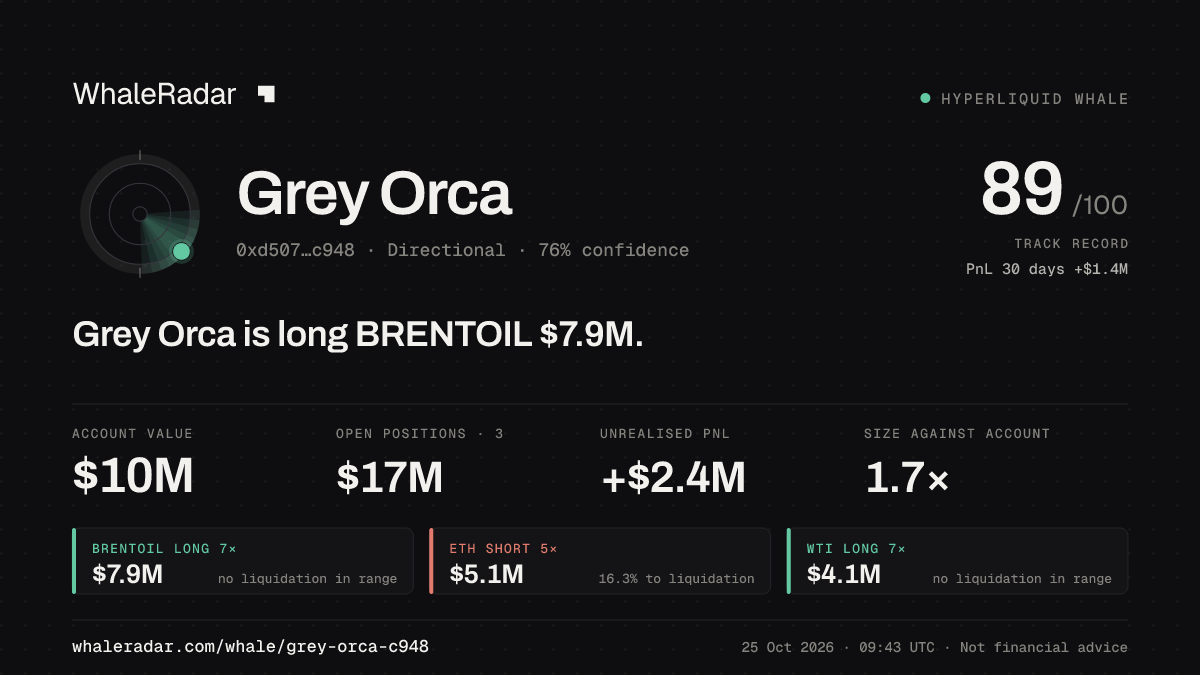Open the BRENTOIL LONG 7× position card
The image size is (1200, 675).
pyautogui.click(x=243, y=561)
